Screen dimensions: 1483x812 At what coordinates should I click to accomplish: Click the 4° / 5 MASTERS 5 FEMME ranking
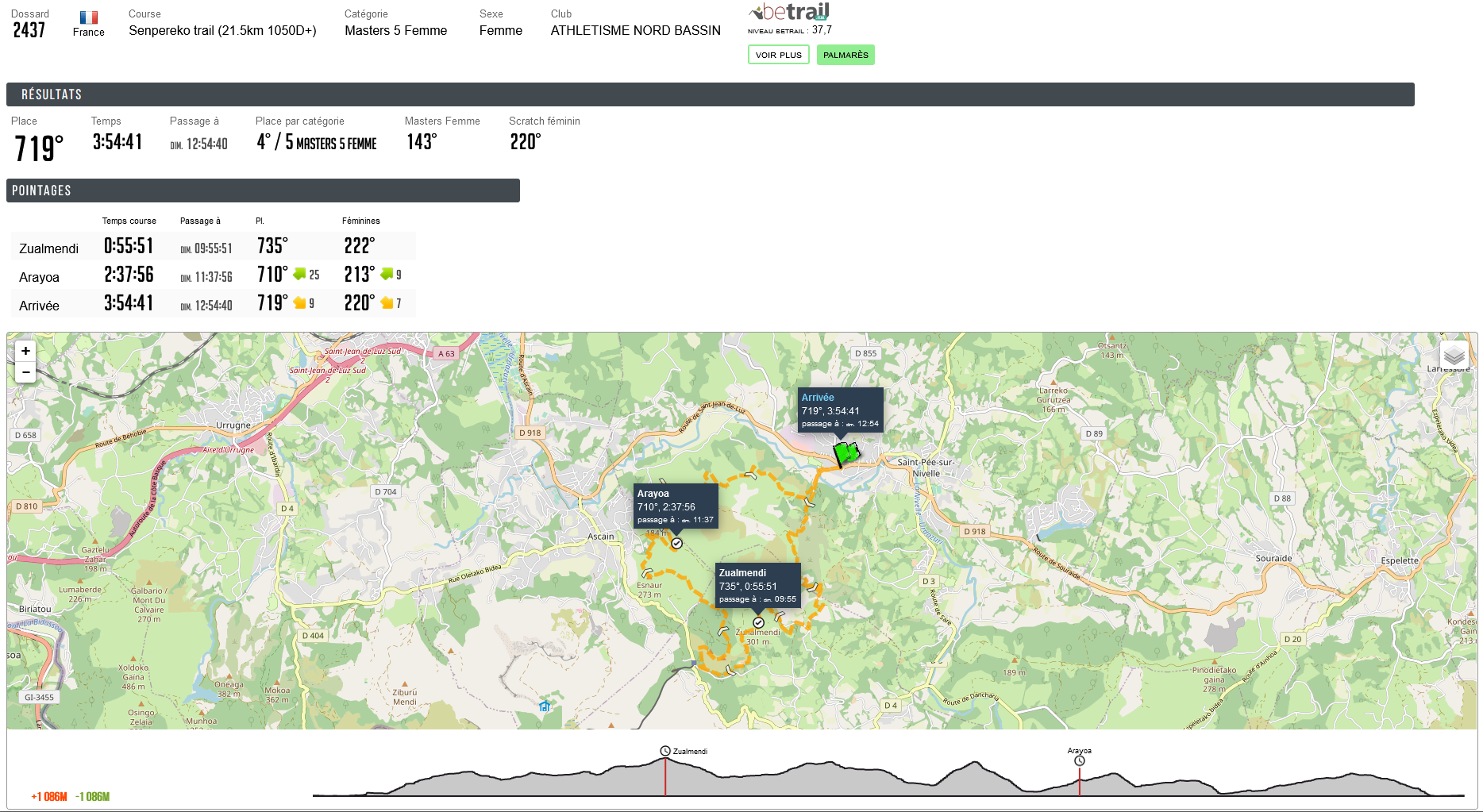click(317, 142)
